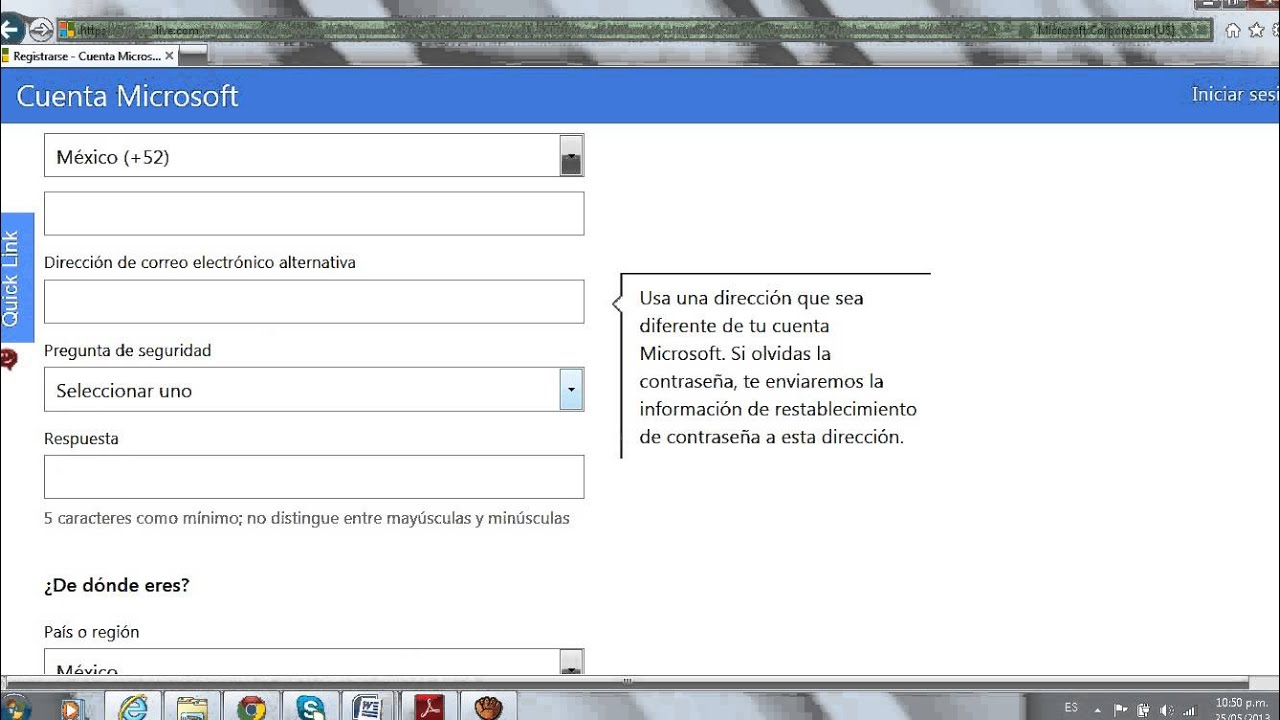Image resolution: width=1280 pixels, height=720 pixels.
Task: Expand the Pregunta de seguridad dropdown arrow
Action: [571, 390]
